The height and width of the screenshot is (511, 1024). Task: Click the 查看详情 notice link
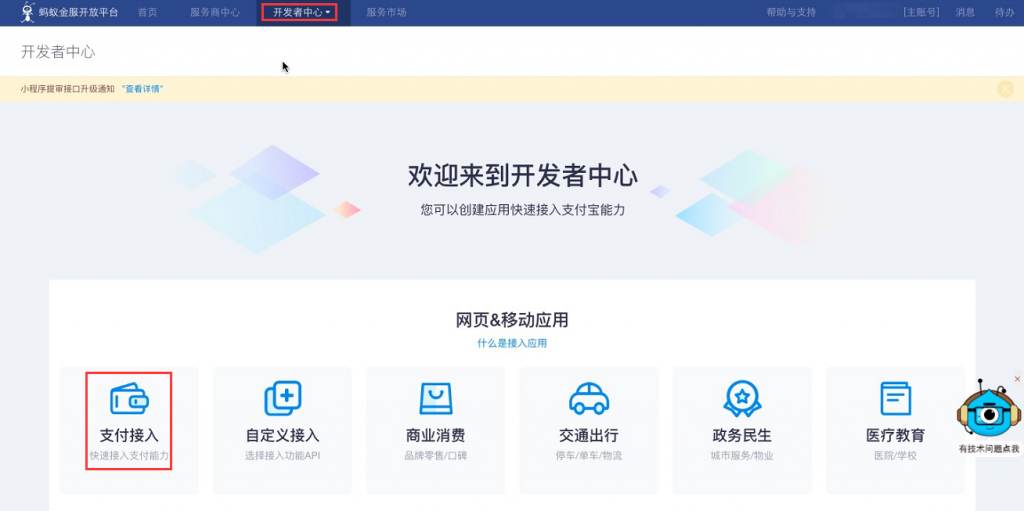143,89
